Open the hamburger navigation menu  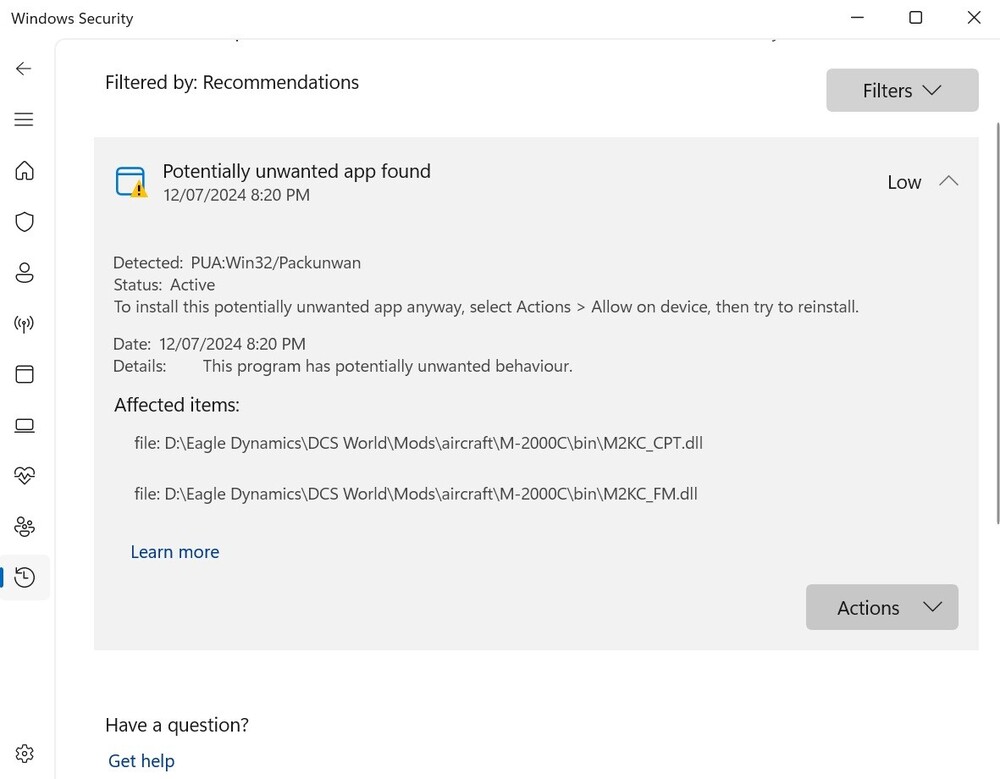tap(24, 120)
